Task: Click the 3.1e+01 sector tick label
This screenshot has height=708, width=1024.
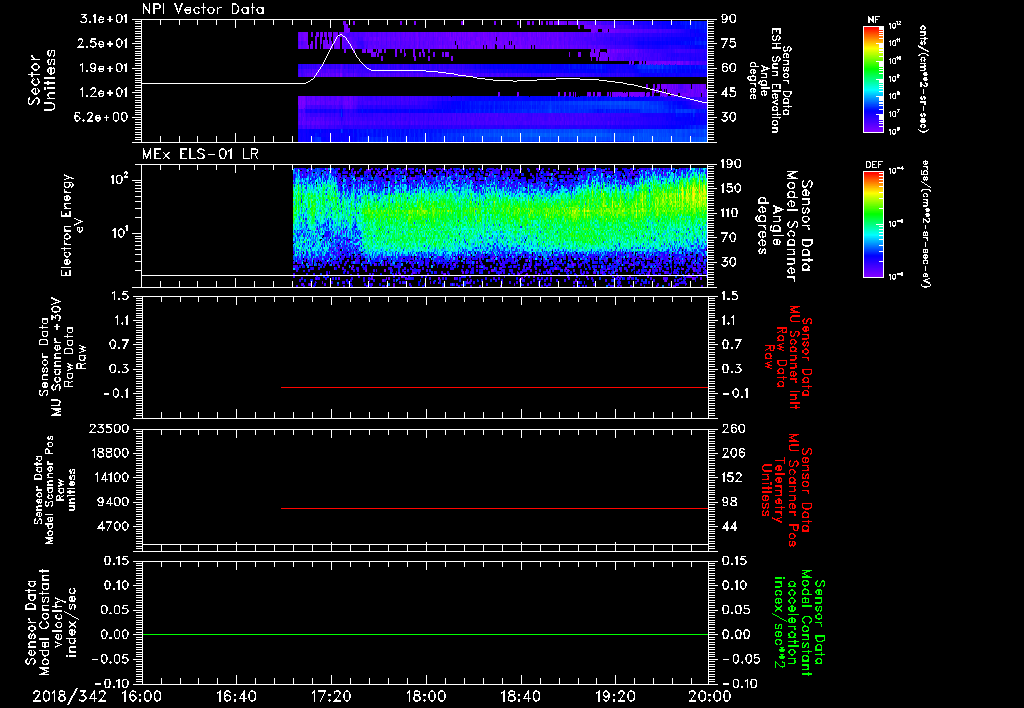Action: (104, 19)
